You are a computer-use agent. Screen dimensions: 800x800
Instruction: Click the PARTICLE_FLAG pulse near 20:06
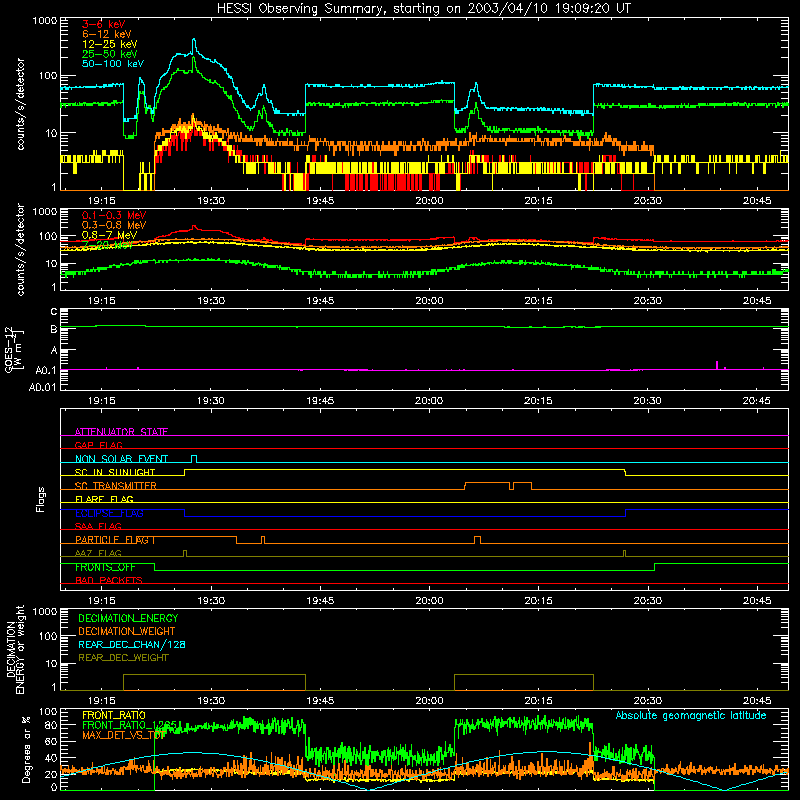point(477,540)
